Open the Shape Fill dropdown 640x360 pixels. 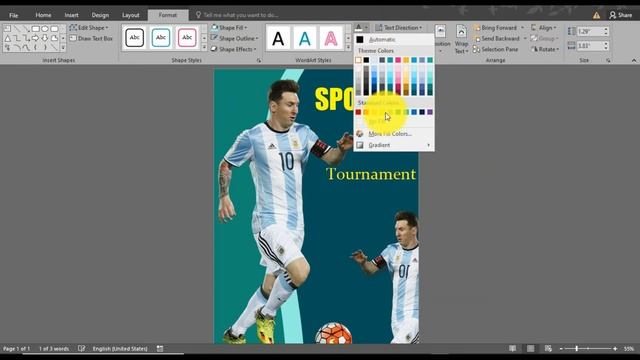[229, 28]
